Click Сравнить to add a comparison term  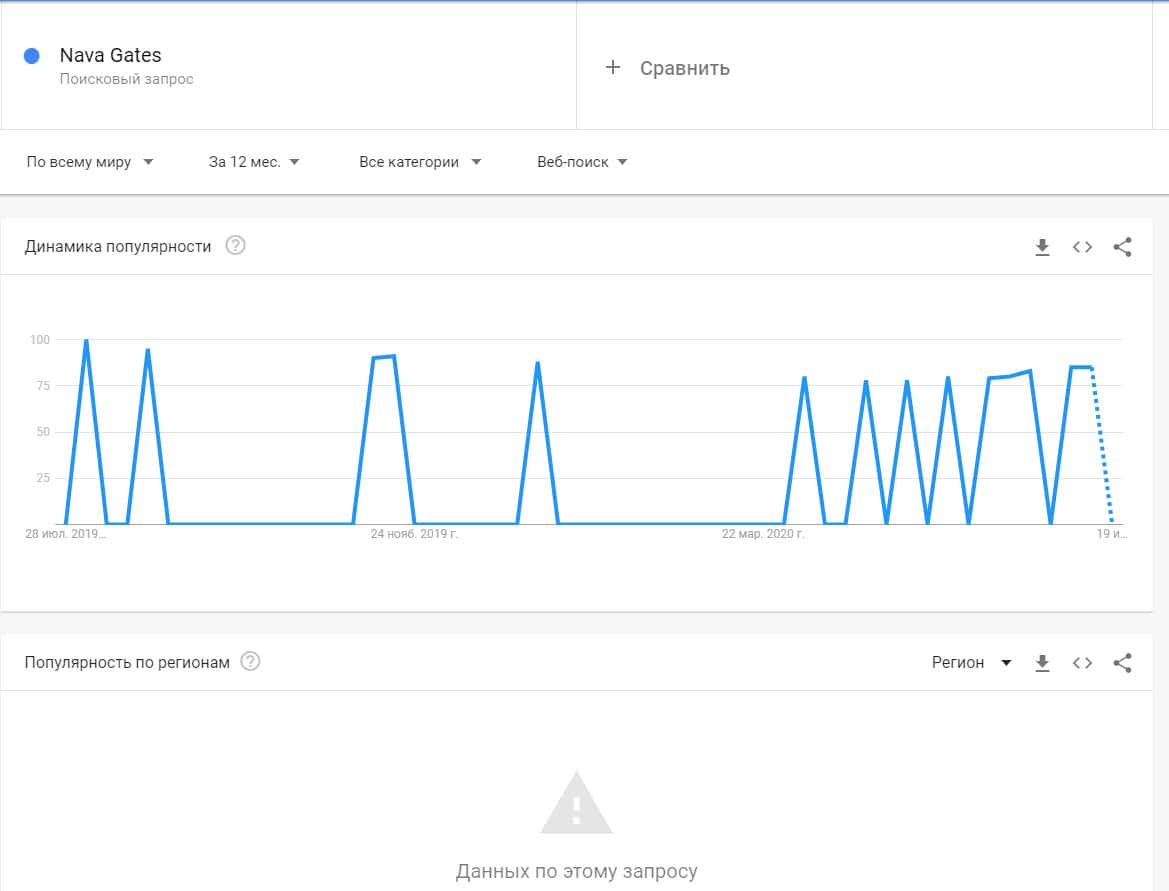pyautogui.click(x=668, y=68)
